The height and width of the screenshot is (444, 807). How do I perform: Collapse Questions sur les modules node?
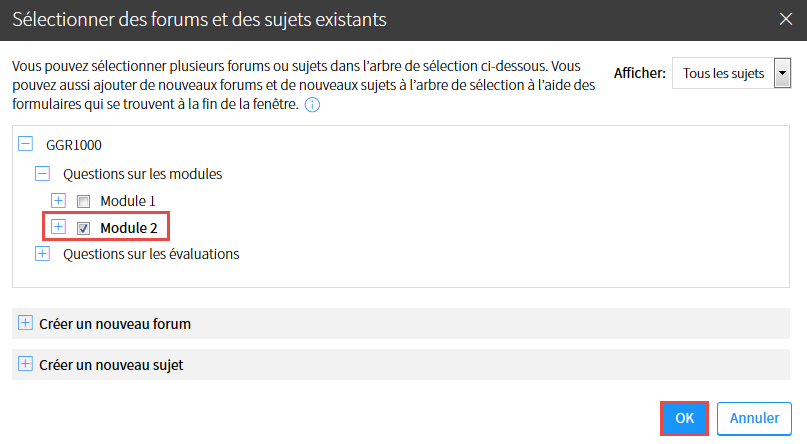click(x=42, y=173)
